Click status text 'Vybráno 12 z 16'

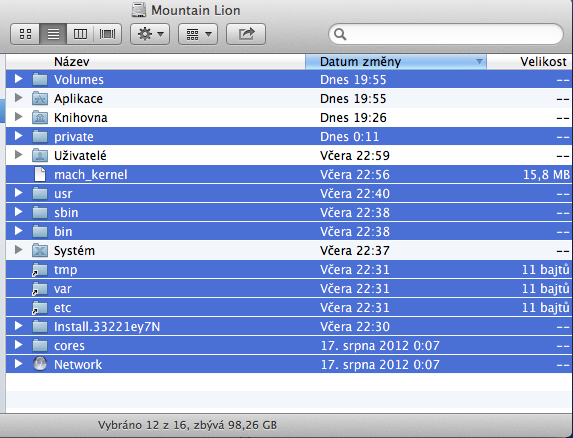point(143,425)
